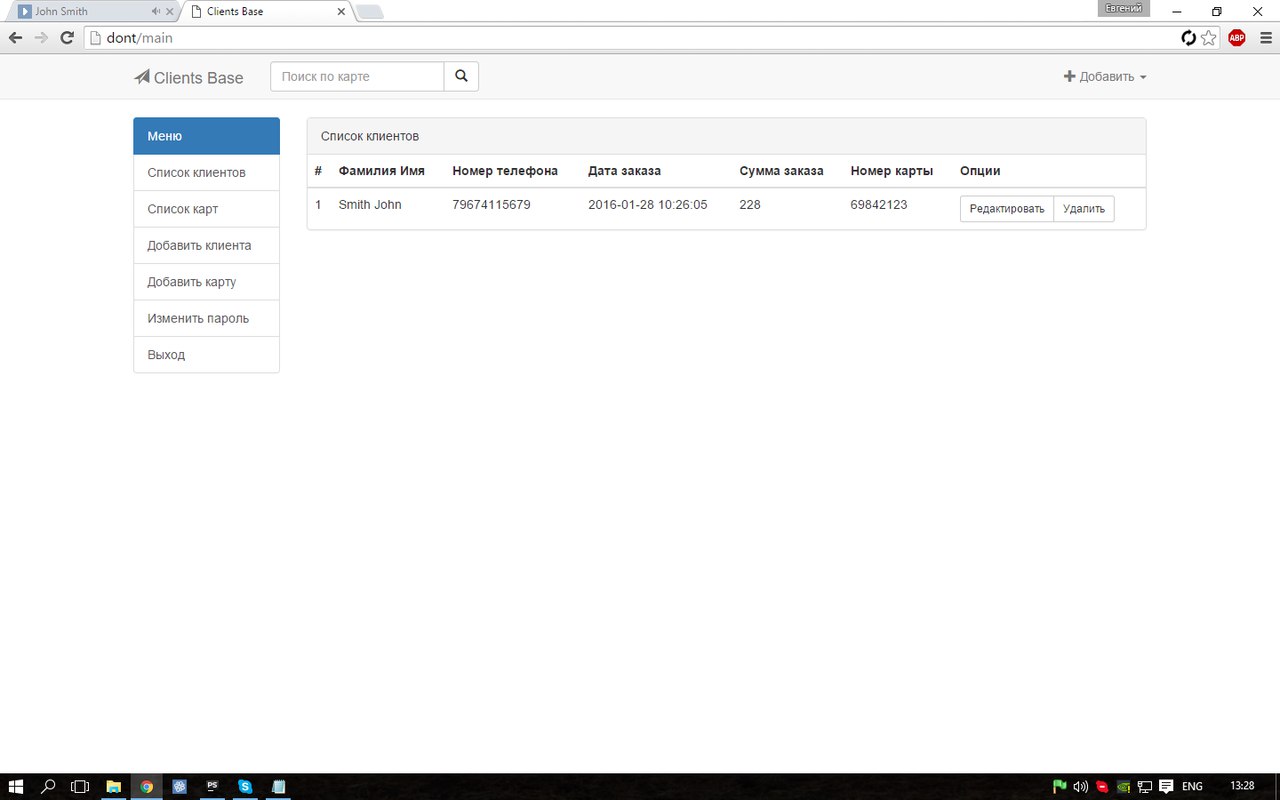The image size is (1280, 800).
Task: Expand the Добавить dropdown menu
Action: pos(1105,77)
